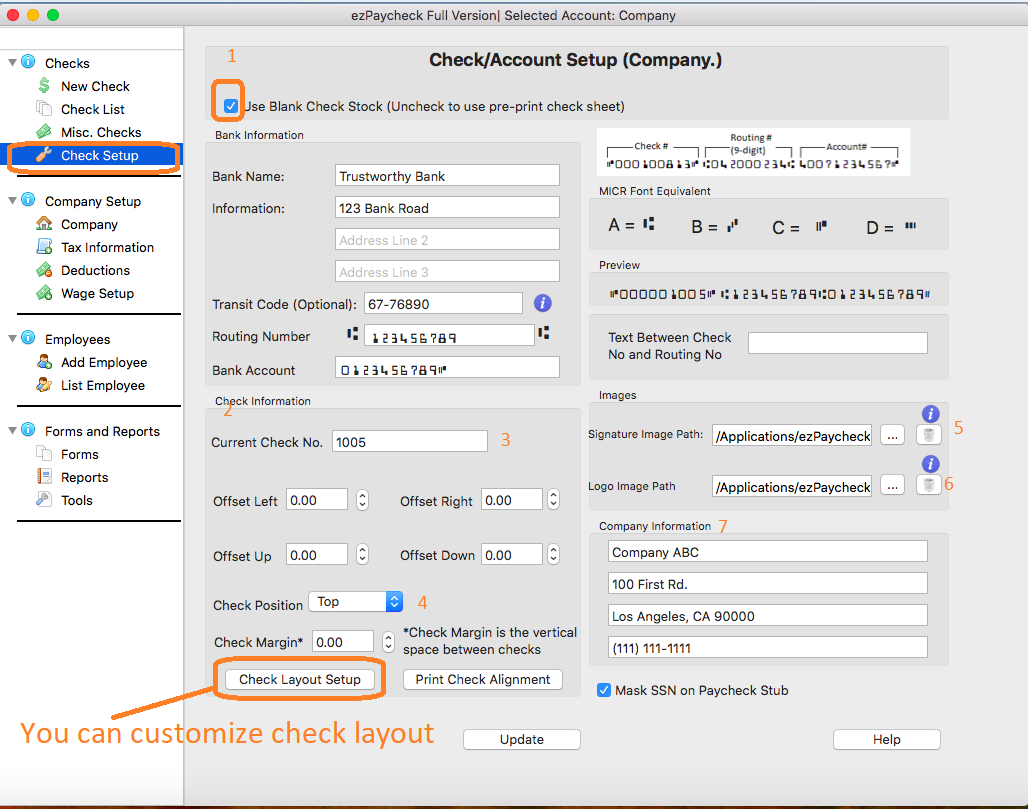The image size is (1028, 809).
Task: Click the trash icon for Logo Image Path
Action: (x=929, y=486)
